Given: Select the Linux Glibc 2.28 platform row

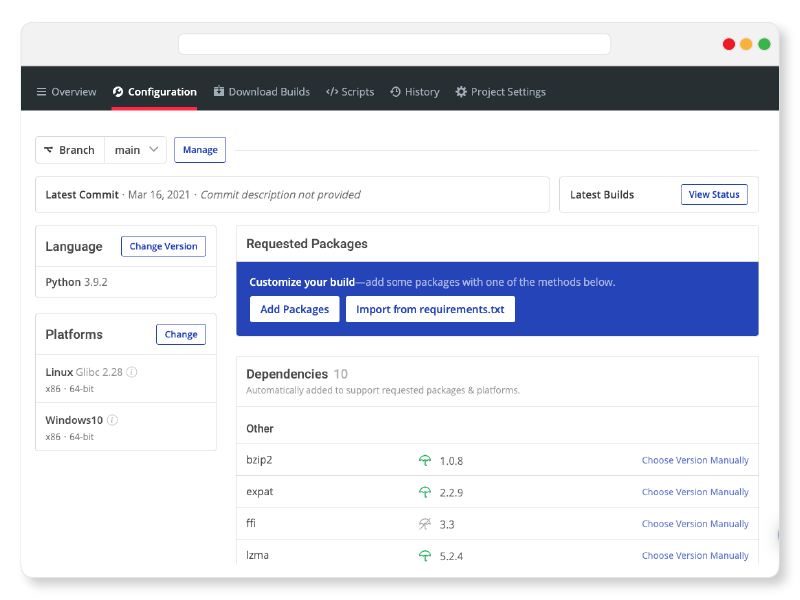Looking at the screenshot, I should [x=126, y=379].
